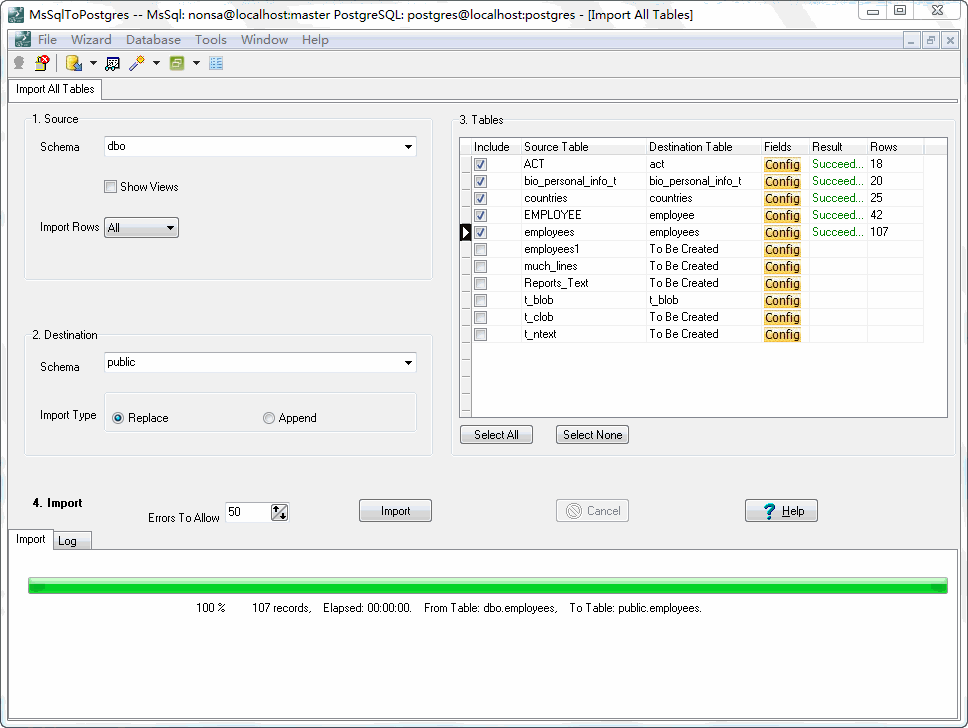This screenshot has width=968, height=728.
Task: Click the application icon in menu bar
Action: click(x=23, y=40)
